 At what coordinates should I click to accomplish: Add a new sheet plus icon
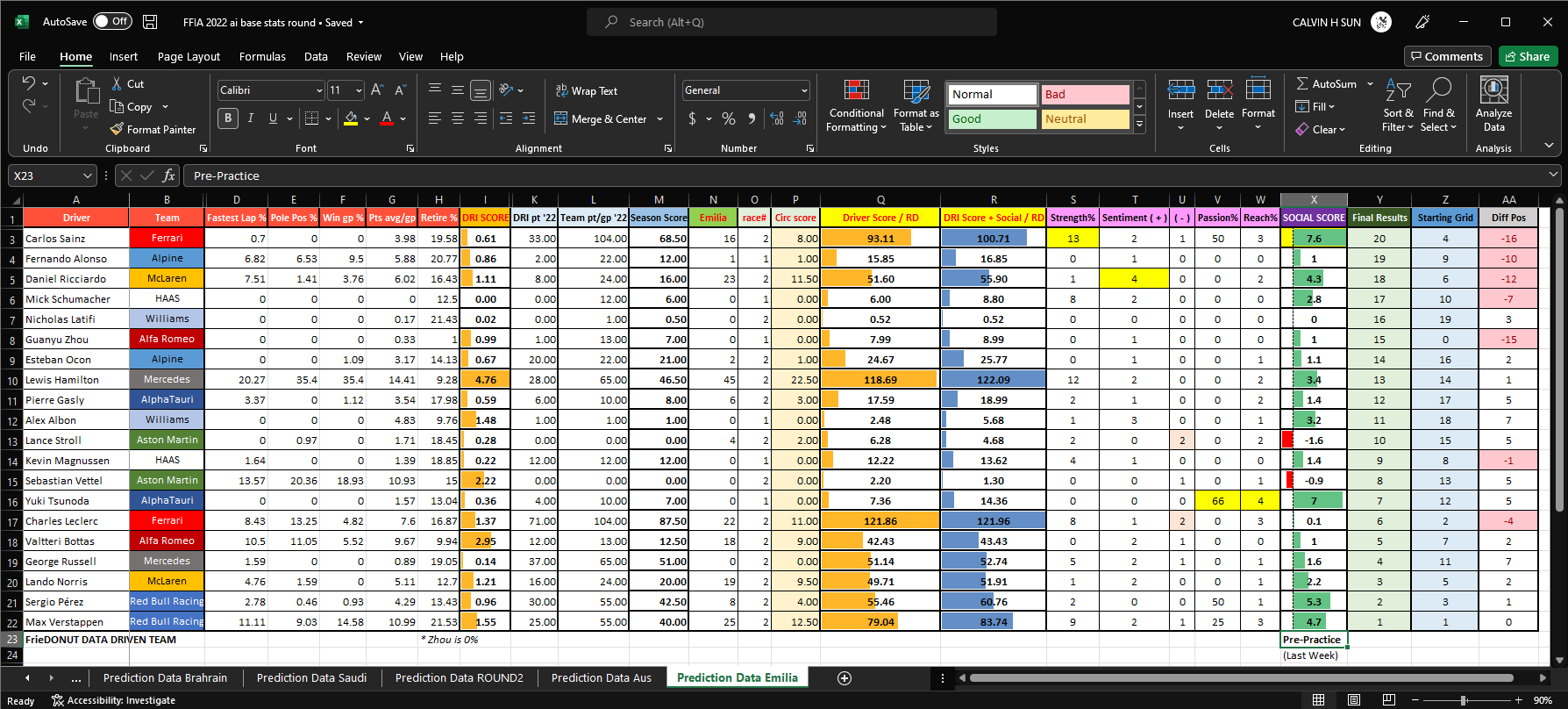[845, 677]
